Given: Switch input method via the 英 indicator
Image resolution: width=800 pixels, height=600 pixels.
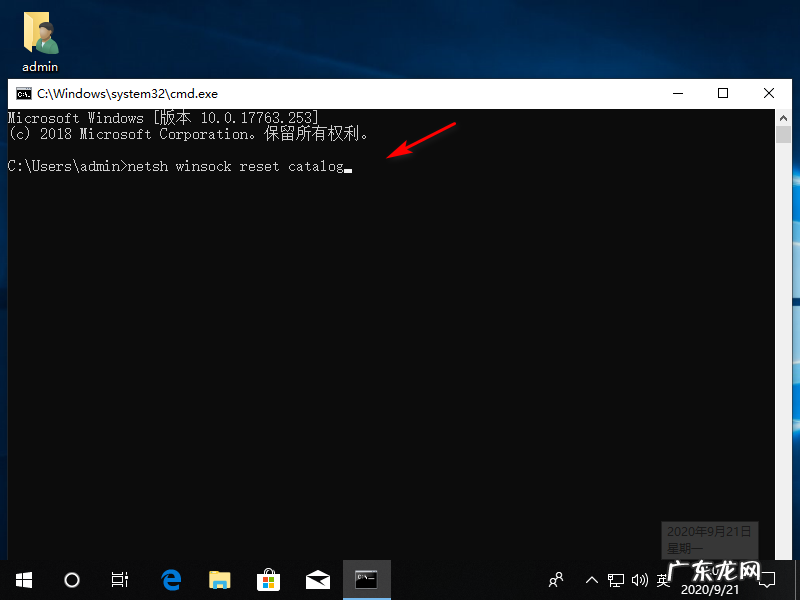Looking at the screenshot, I should pos(663,580).
